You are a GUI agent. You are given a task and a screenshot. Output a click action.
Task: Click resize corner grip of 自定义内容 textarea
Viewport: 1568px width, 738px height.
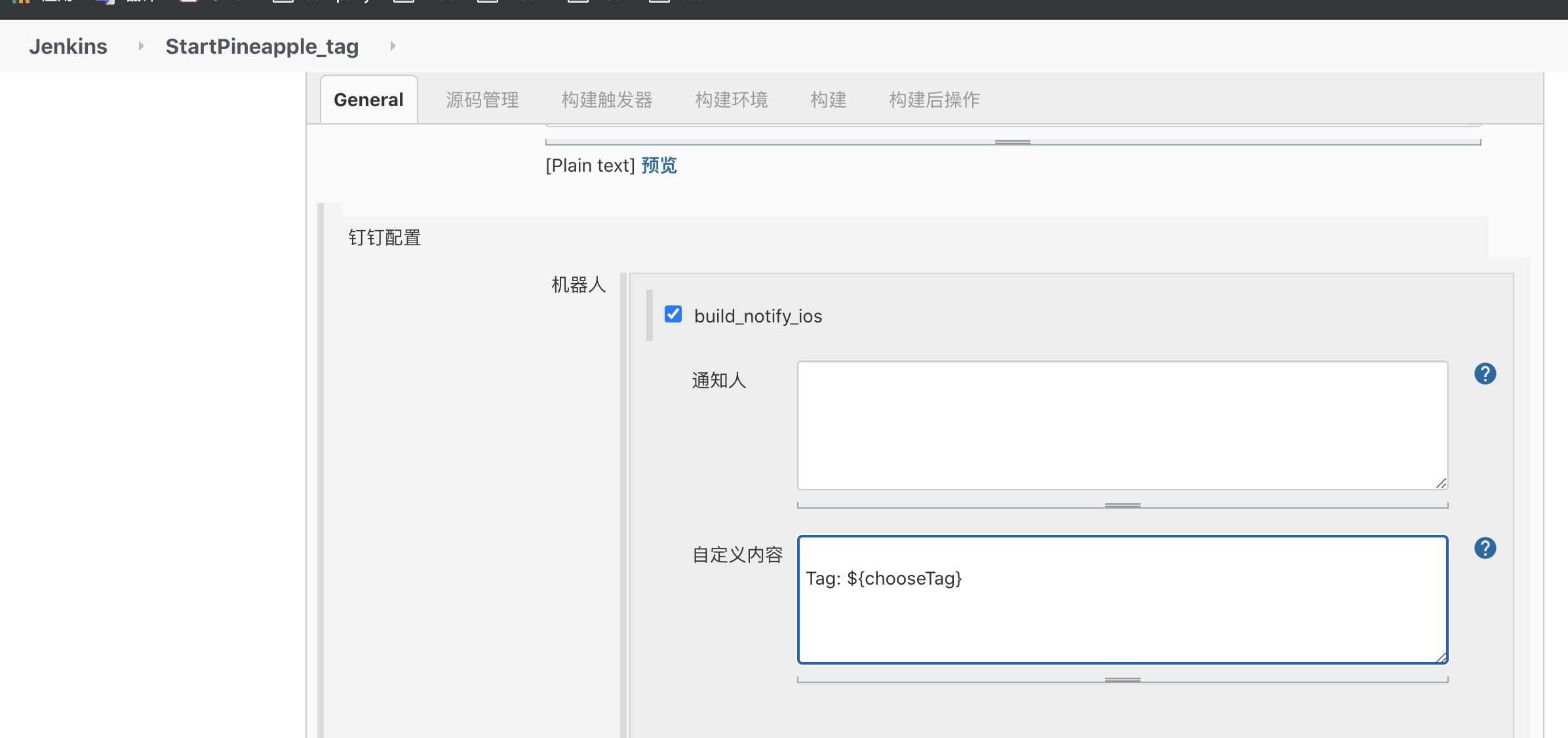coord(1440,657)
